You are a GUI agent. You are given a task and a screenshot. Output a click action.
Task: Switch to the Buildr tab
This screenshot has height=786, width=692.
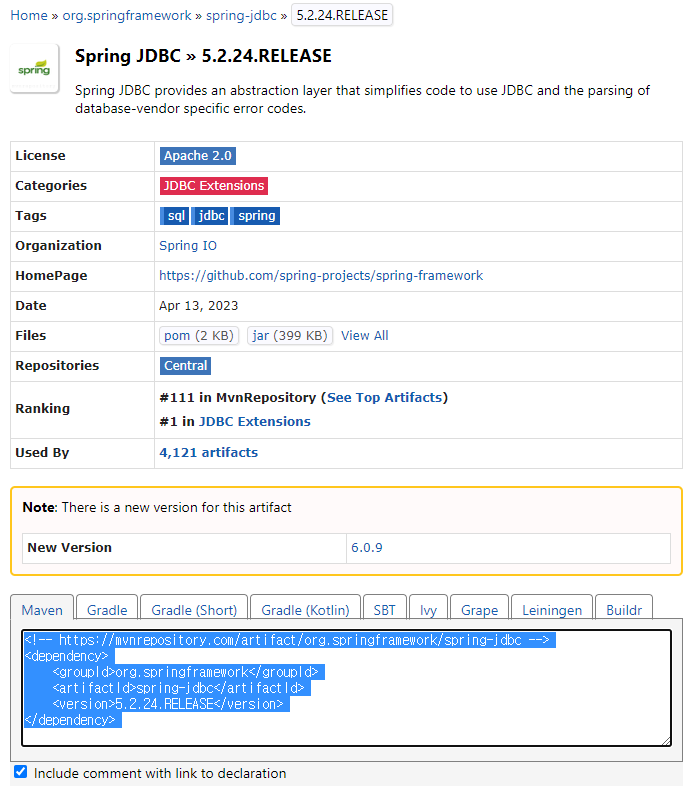click(x=624, y=610)
